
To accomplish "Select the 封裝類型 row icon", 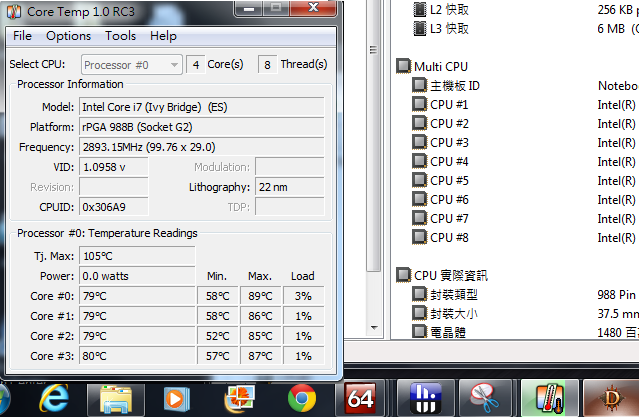I will [419, 294].
